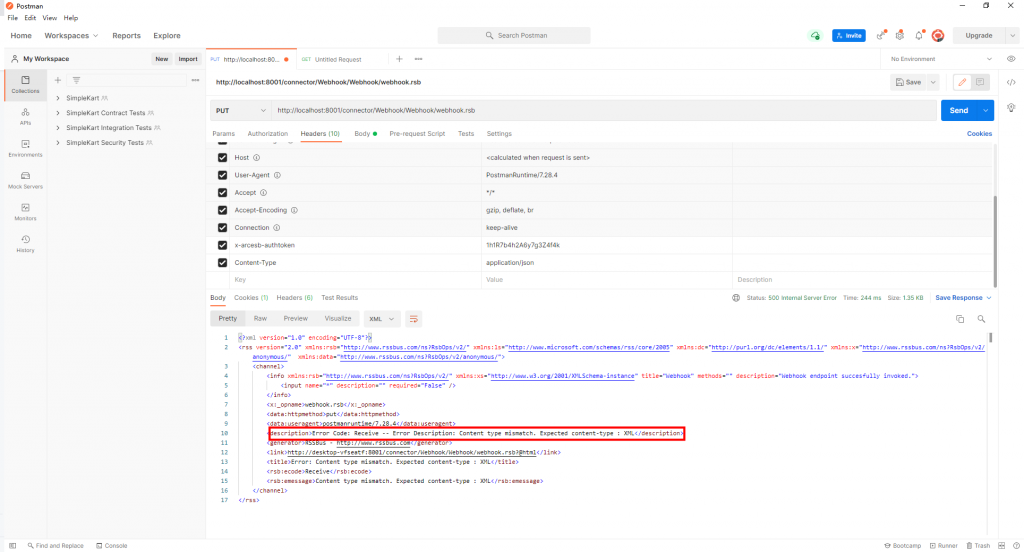Open the Test Results response tab
The height and width of the screenshot is (552, 1024).
point(340,297)
